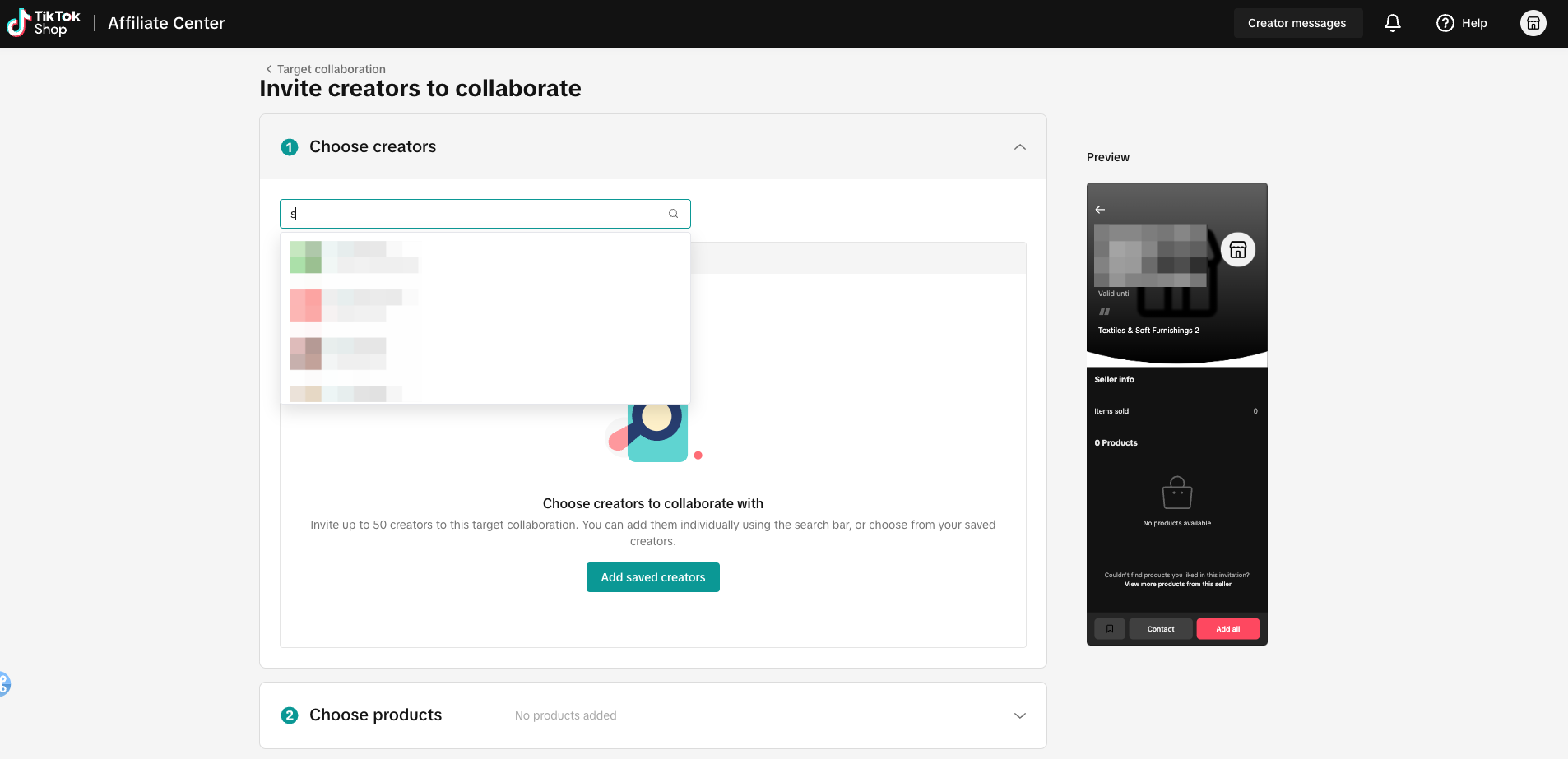Open Creator messages
1568x759 pixels.
pos(1297,23)
